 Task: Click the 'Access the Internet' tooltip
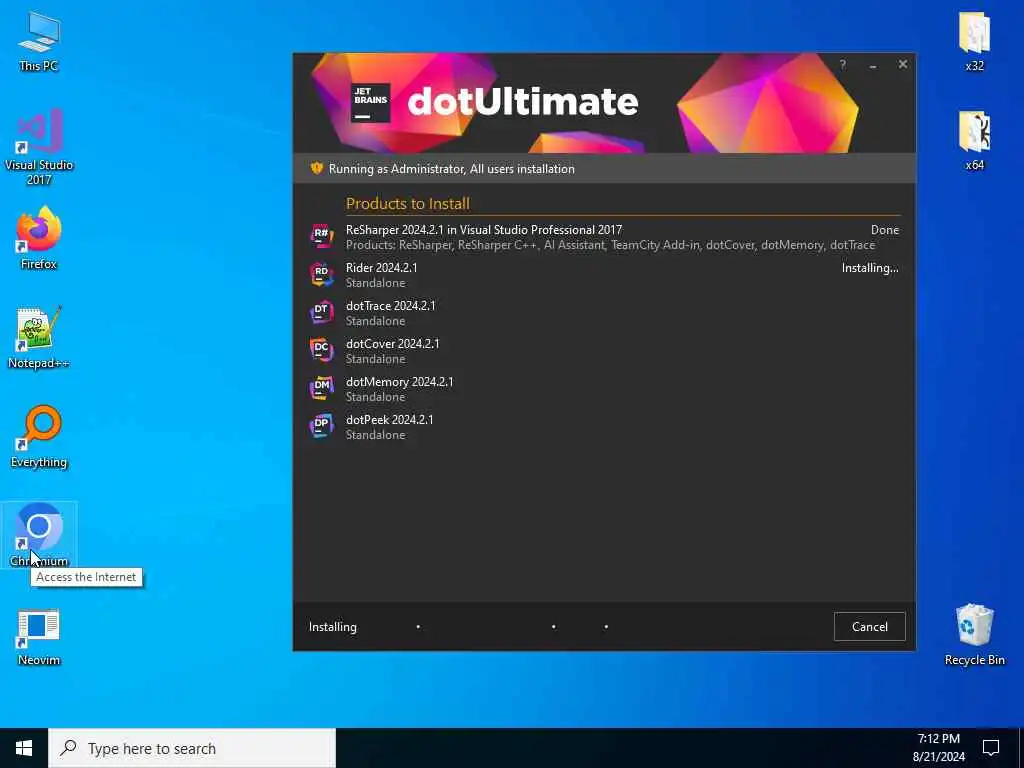(x=86, y=577)
